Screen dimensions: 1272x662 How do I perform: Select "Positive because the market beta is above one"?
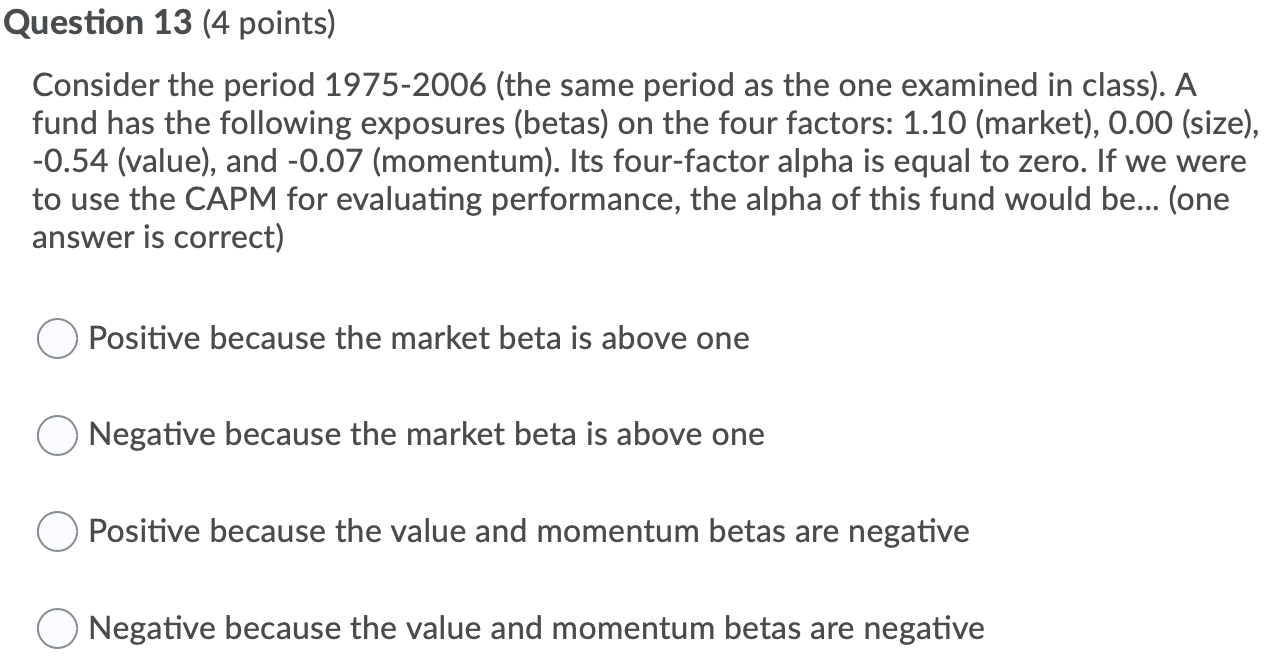click(418, 338)
